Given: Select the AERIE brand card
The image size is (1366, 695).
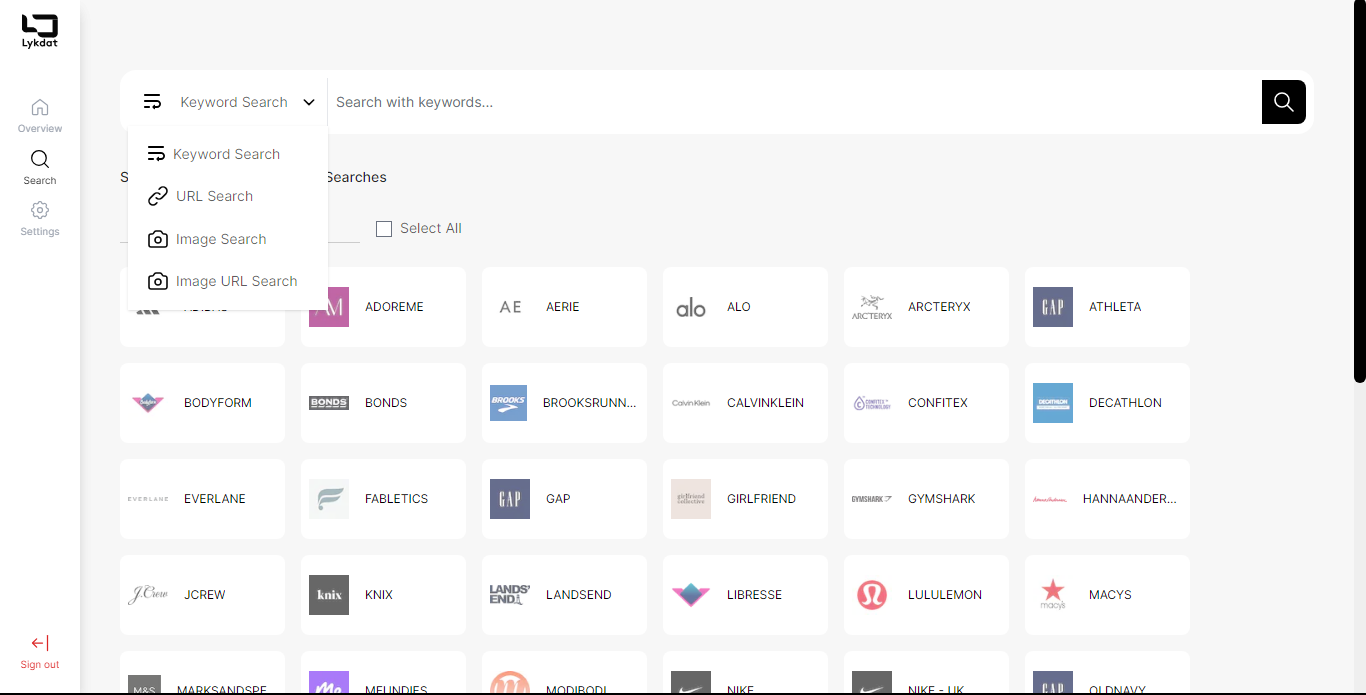Looking at the screenshot, I should tap(564, 307).
